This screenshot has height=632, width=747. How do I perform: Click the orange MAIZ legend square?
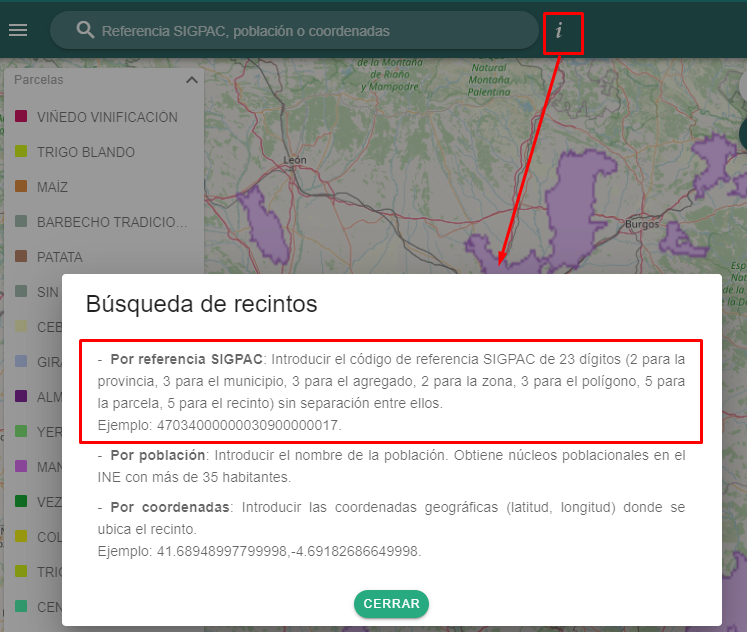21,187
